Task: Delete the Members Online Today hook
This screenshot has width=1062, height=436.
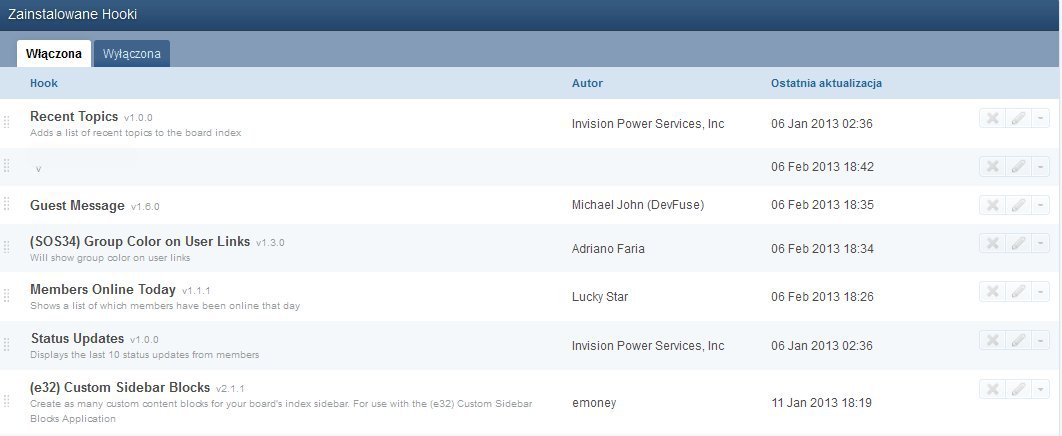Action: click(992, 291)
